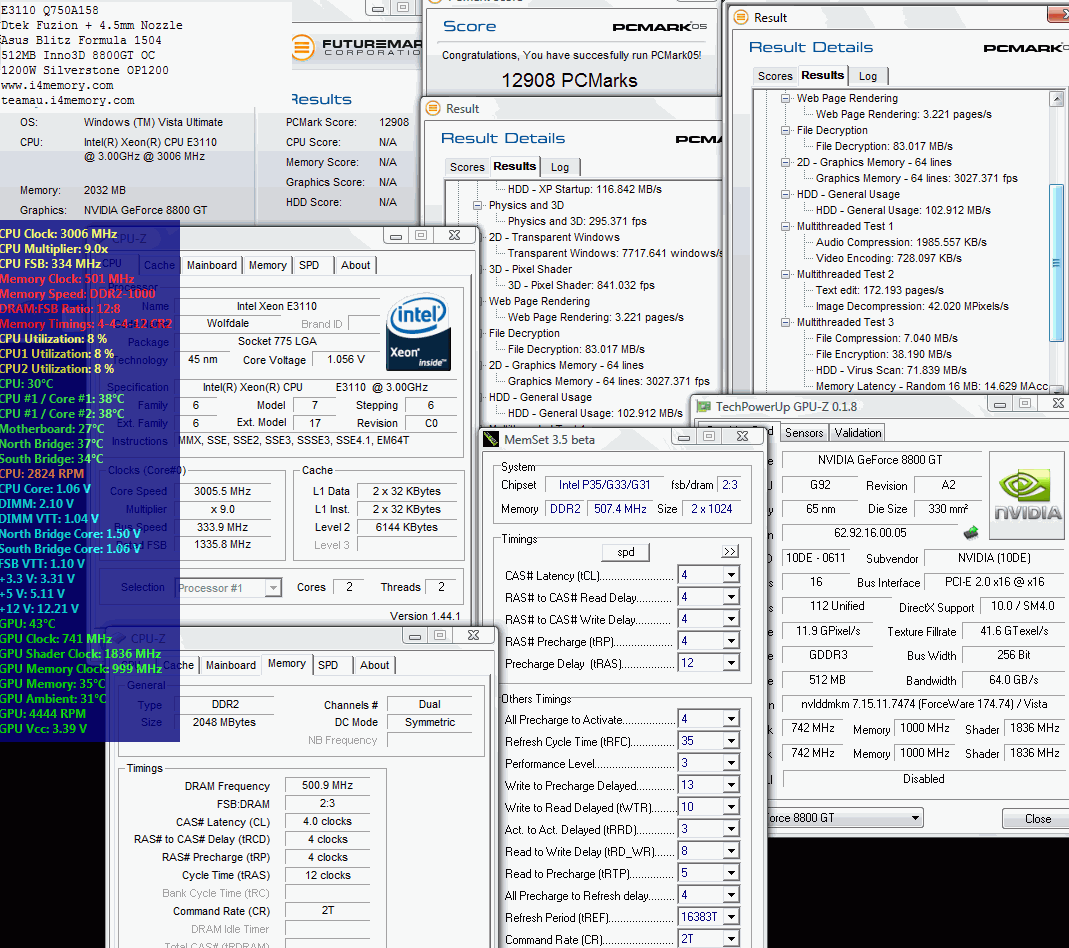Click the GPU-Z Bandwidth value 64.0 GB/s

[x=1013, y=680]
